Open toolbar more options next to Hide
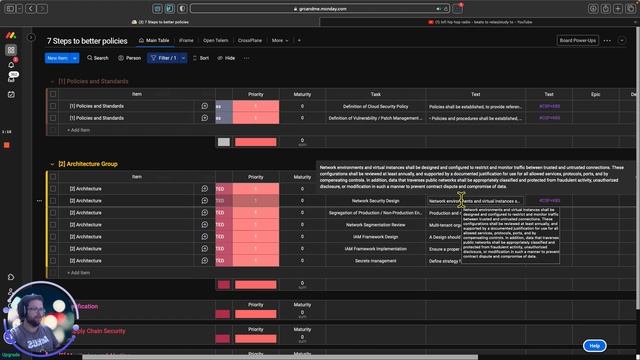640x360 pixels. point(247,58)
